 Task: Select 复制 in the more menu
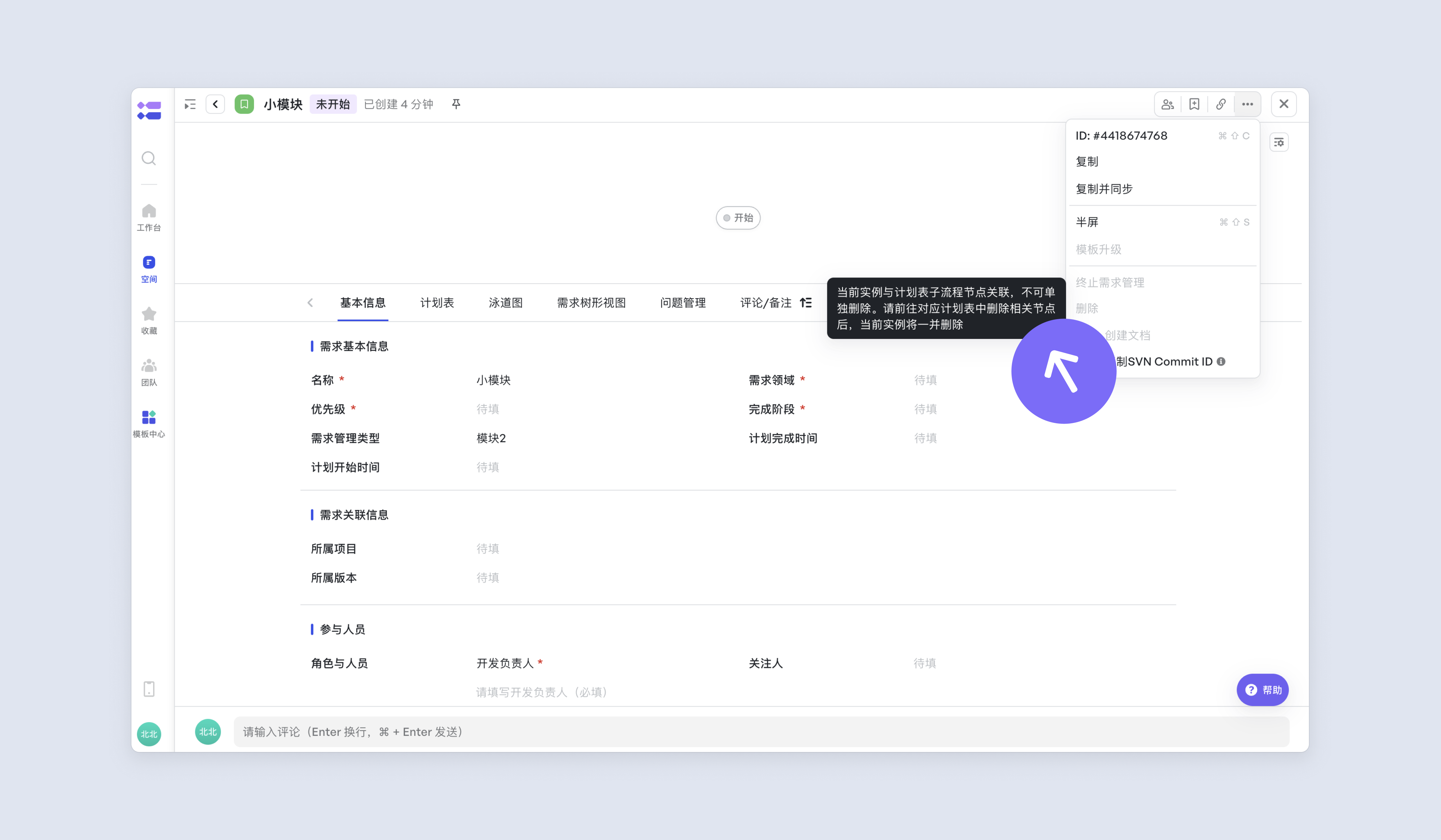pos(1162,162)
